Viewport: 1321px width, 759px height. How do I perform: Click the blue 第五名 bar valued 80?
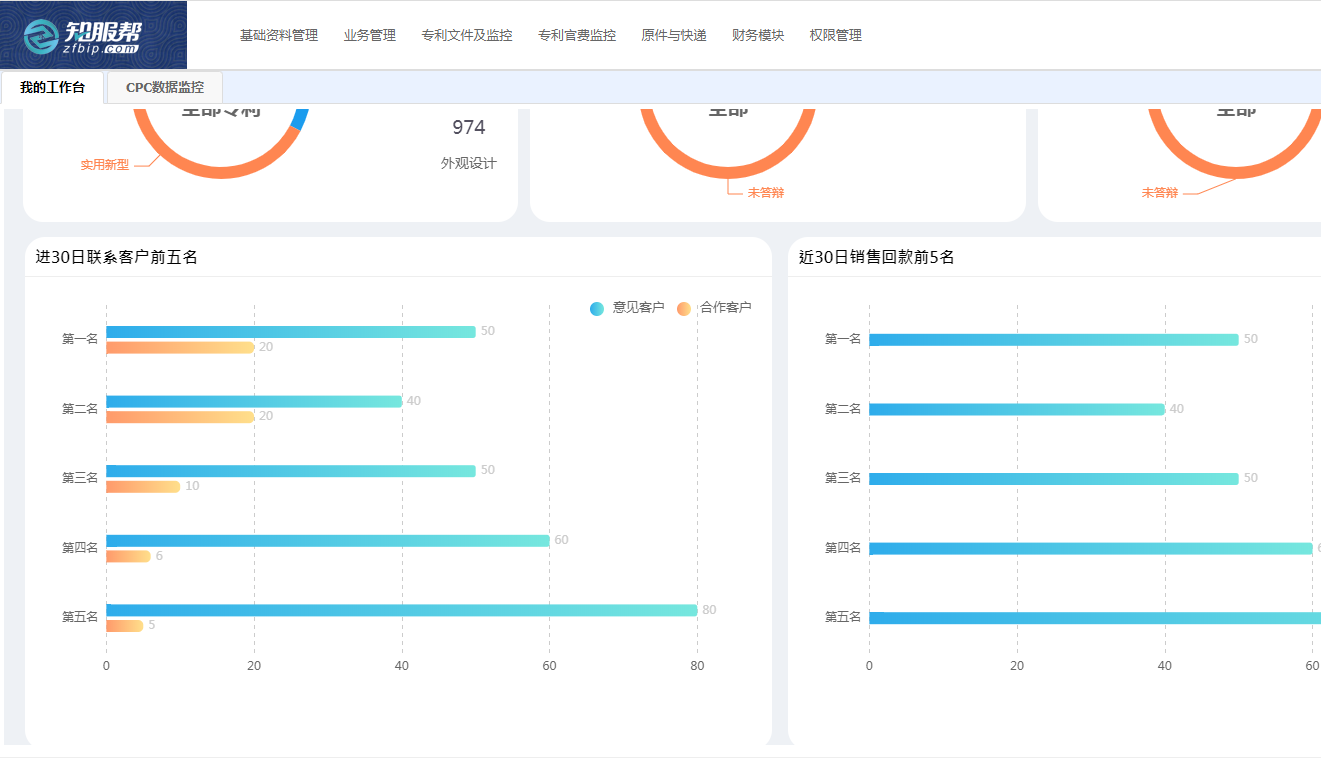click(x=400, y=610)
